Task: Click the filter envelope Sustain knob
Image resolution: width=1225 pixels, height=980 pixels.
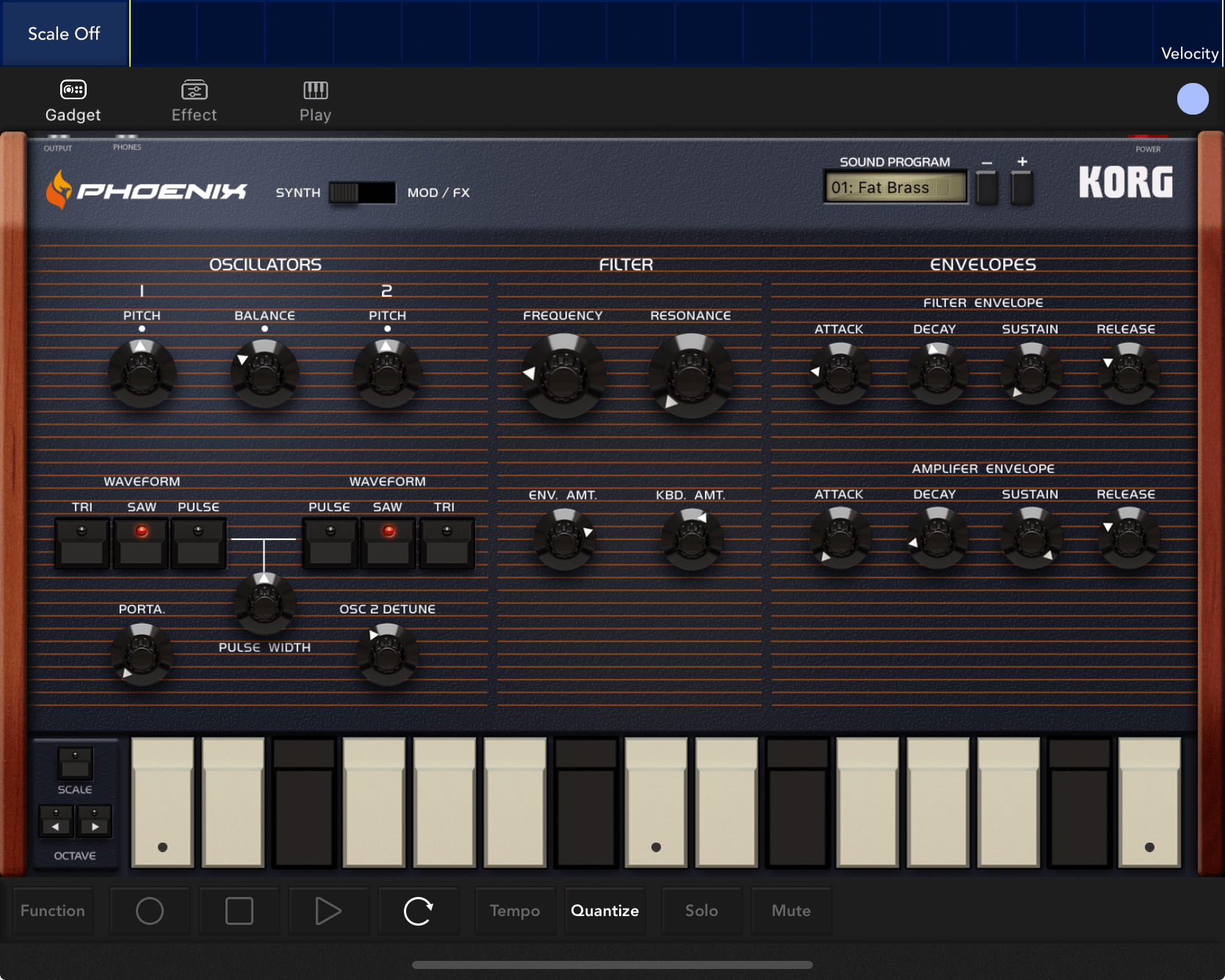Action: coord(1032,374)
